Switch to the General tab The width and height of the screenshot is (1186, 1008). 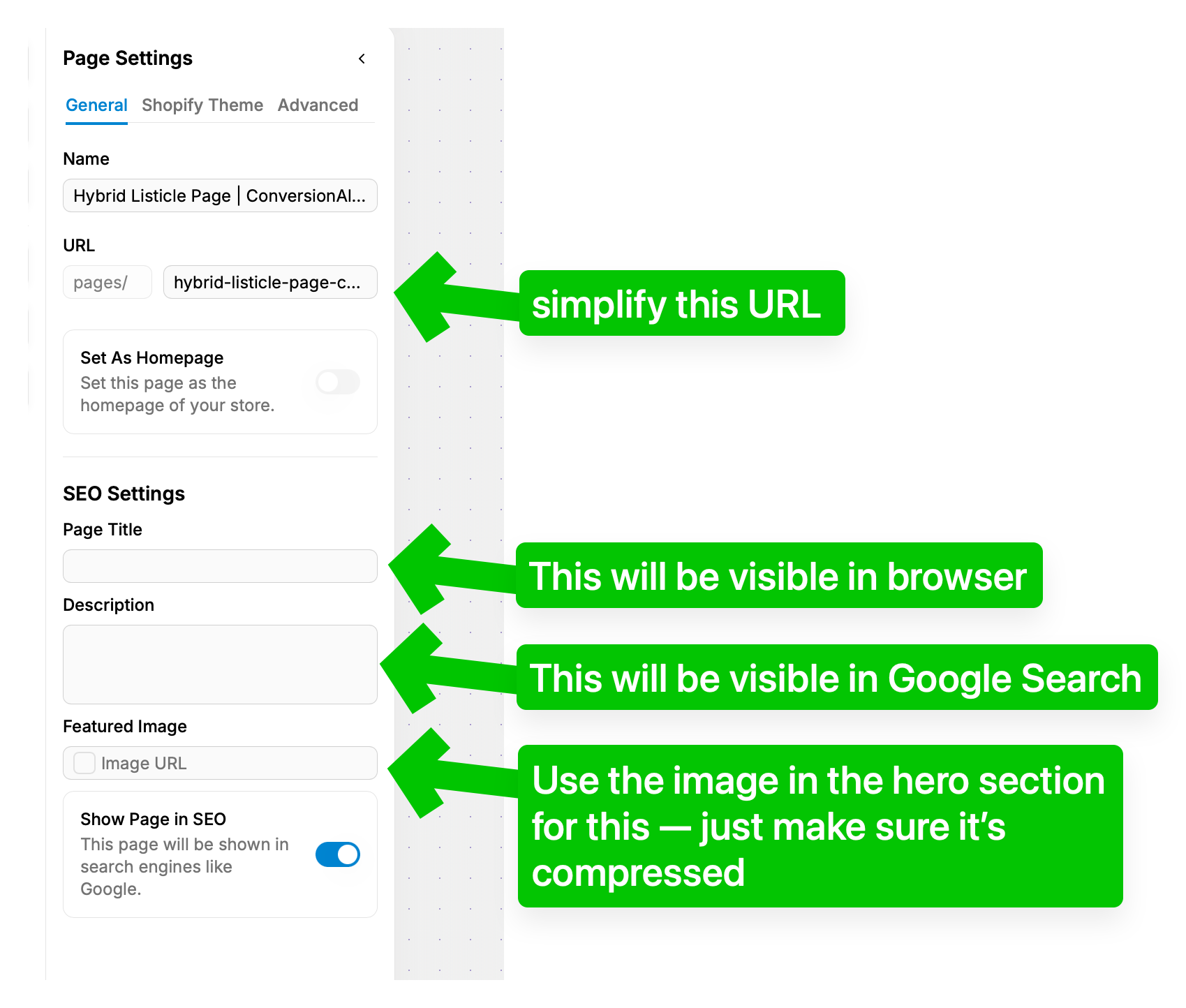pyautogui.click(x=96, y=105)
